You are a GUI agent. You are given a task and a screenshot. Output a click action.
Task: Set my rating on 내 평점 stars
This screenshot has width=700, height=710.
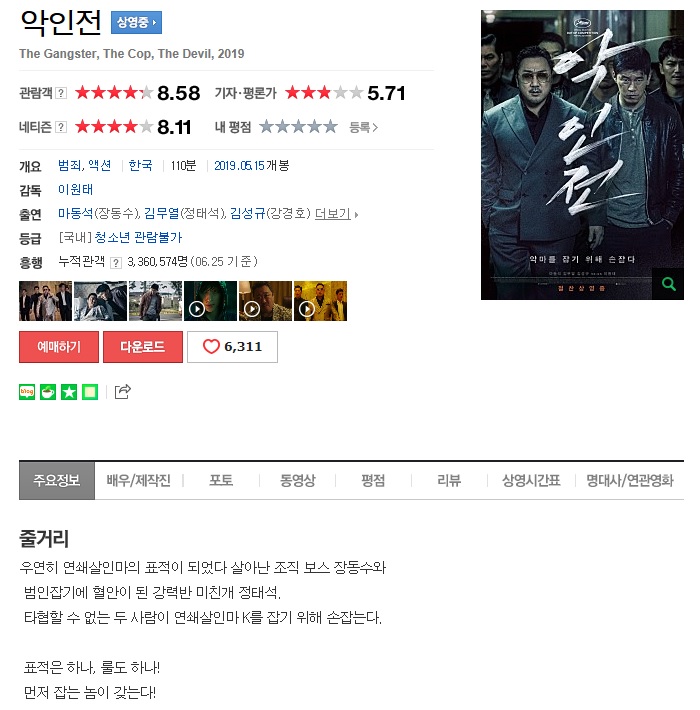pyautogui.click(x=298, y=127)
